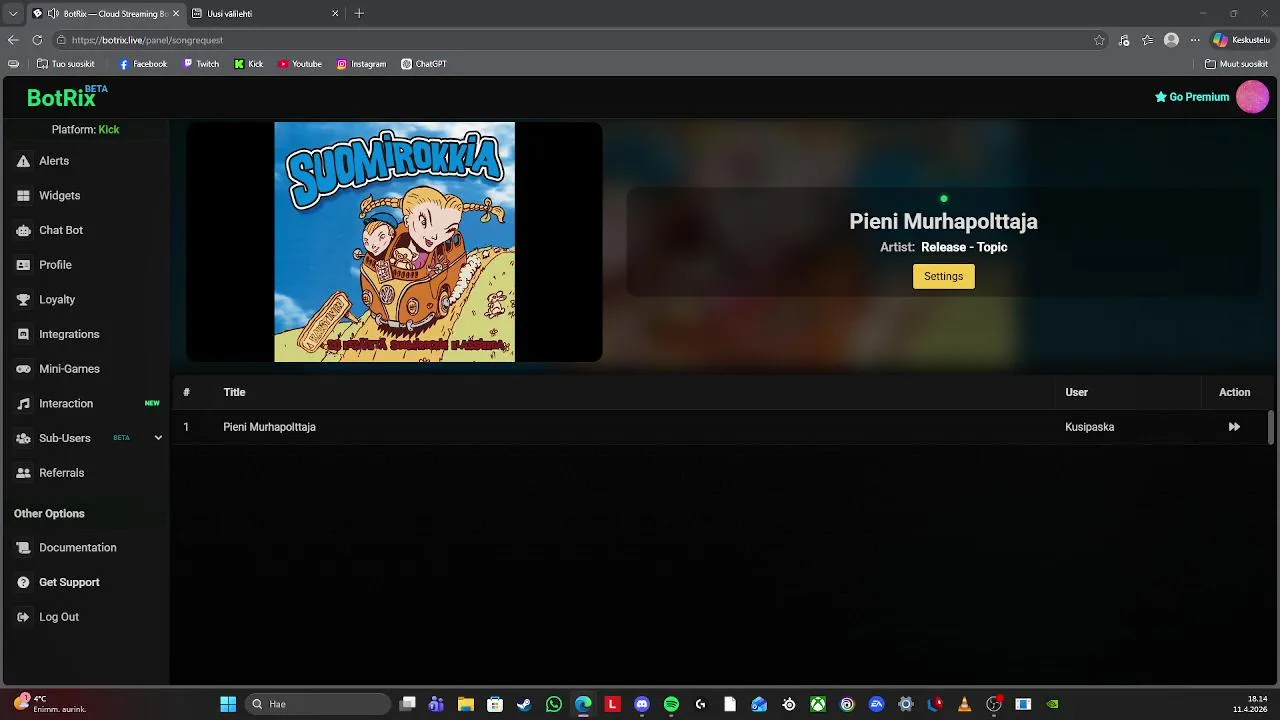The height and width of the screenshot is (720, 1280).
Task: Switch to the Uusi välilehti tab
Action: [x=265, y=14]
